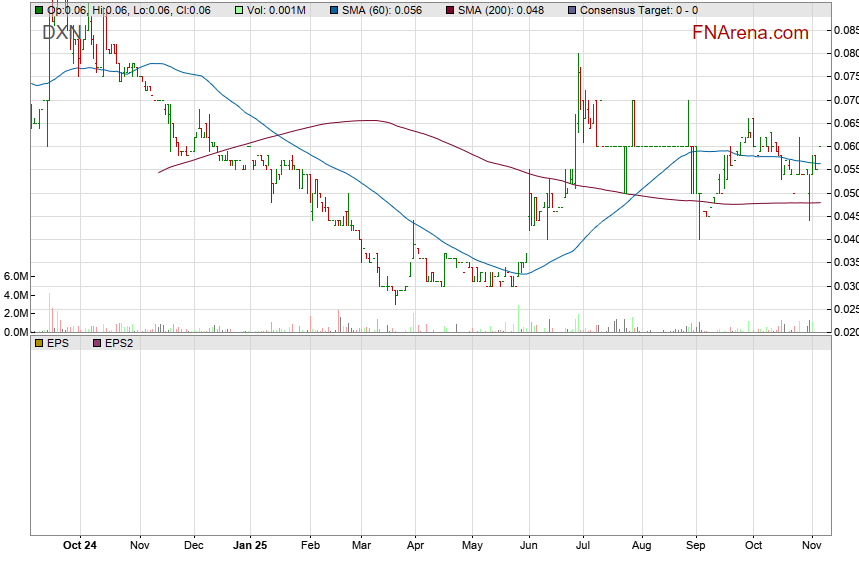
Task: Click the 0.085 price axis label
Action: click(x=845, y=30)
